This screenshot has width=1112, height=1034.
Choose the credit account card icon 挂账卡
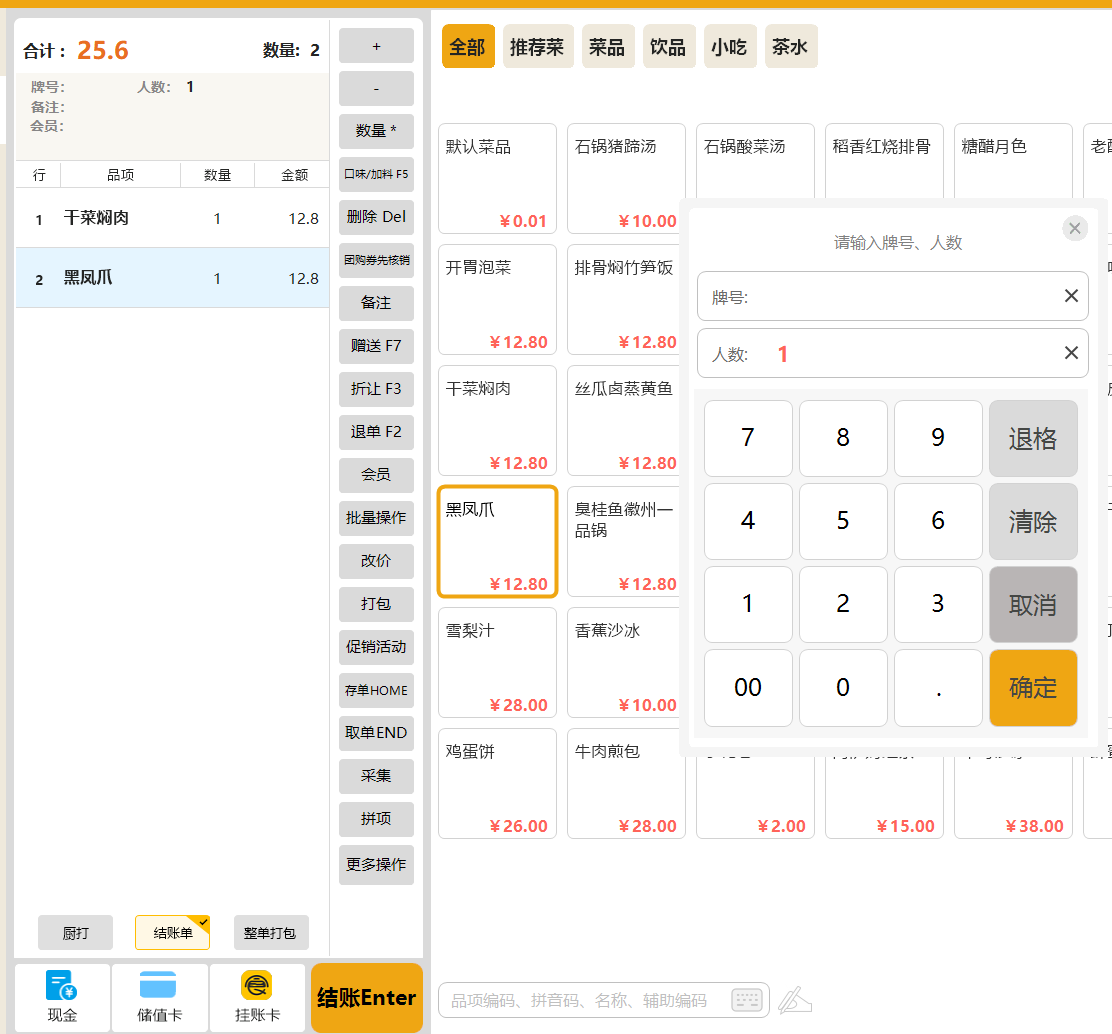coord(257,996)
